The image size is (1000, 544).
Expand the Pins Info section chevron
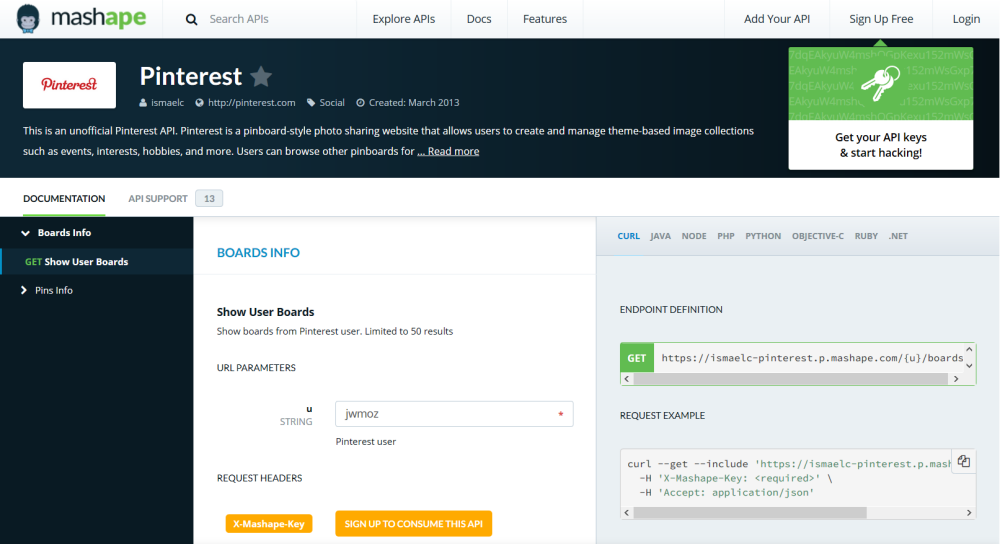24,290
